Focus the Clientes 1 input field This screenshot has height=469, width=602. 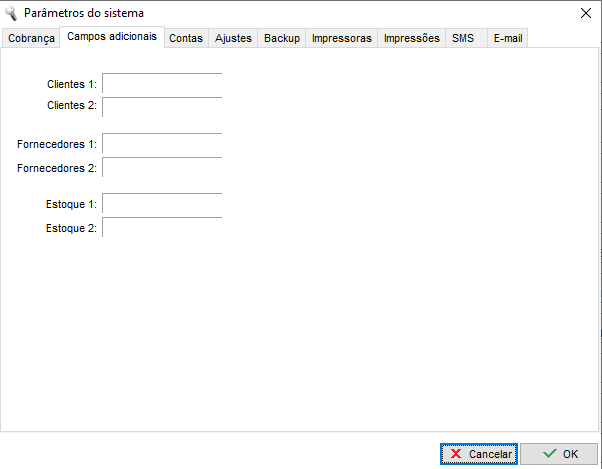(162, 85)
